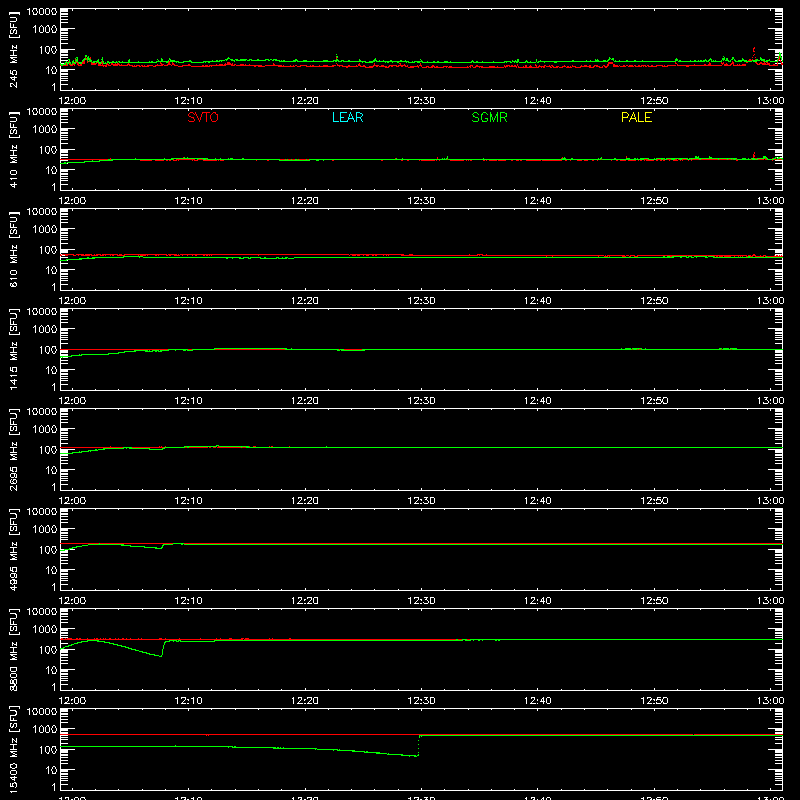Click the 12:00 tick label under the 1415 MHz plot

72,401
